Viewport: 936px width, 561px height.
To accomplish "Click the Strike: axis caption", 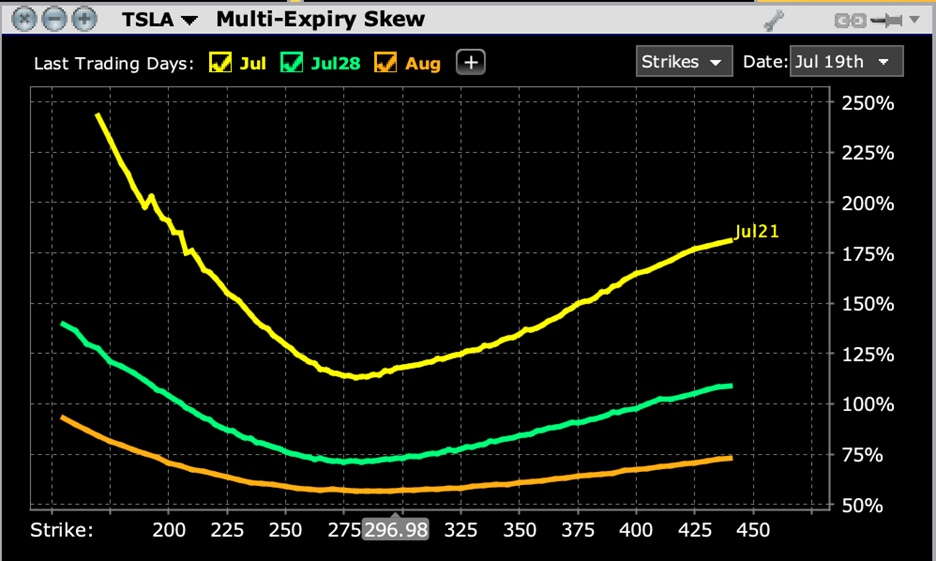I will [x=62, y=530].
